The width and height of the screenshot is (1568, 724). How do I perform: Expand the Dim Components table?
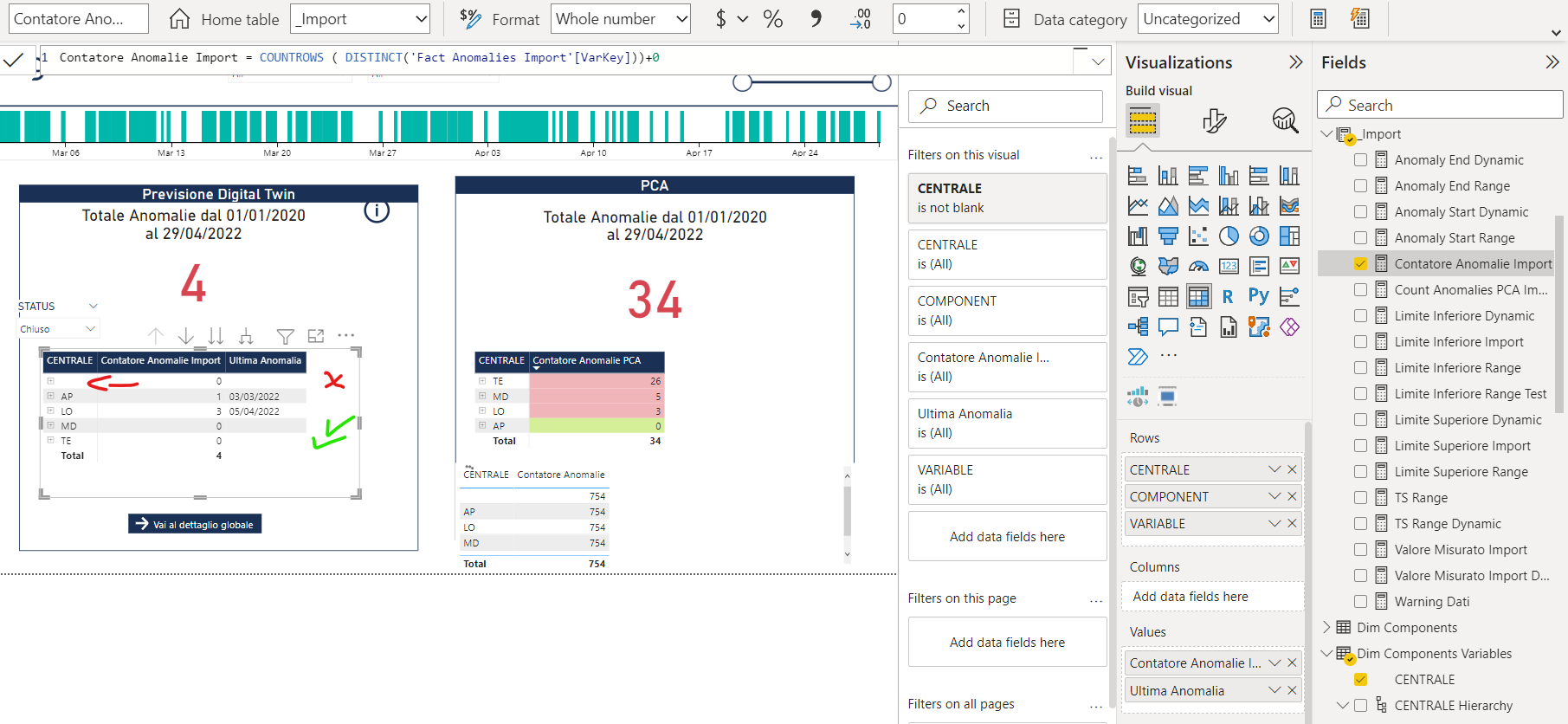(x=1326, y=627)
